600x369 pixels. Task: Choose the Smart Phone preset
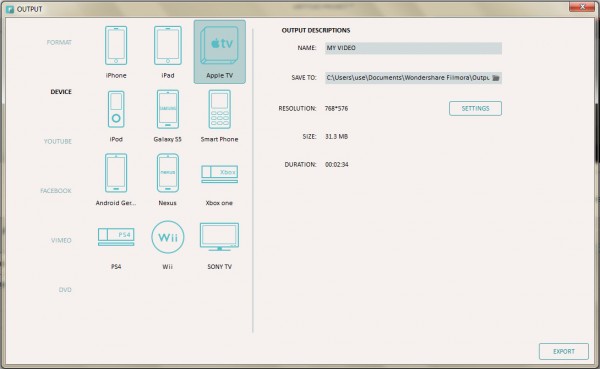click(220, 116)
